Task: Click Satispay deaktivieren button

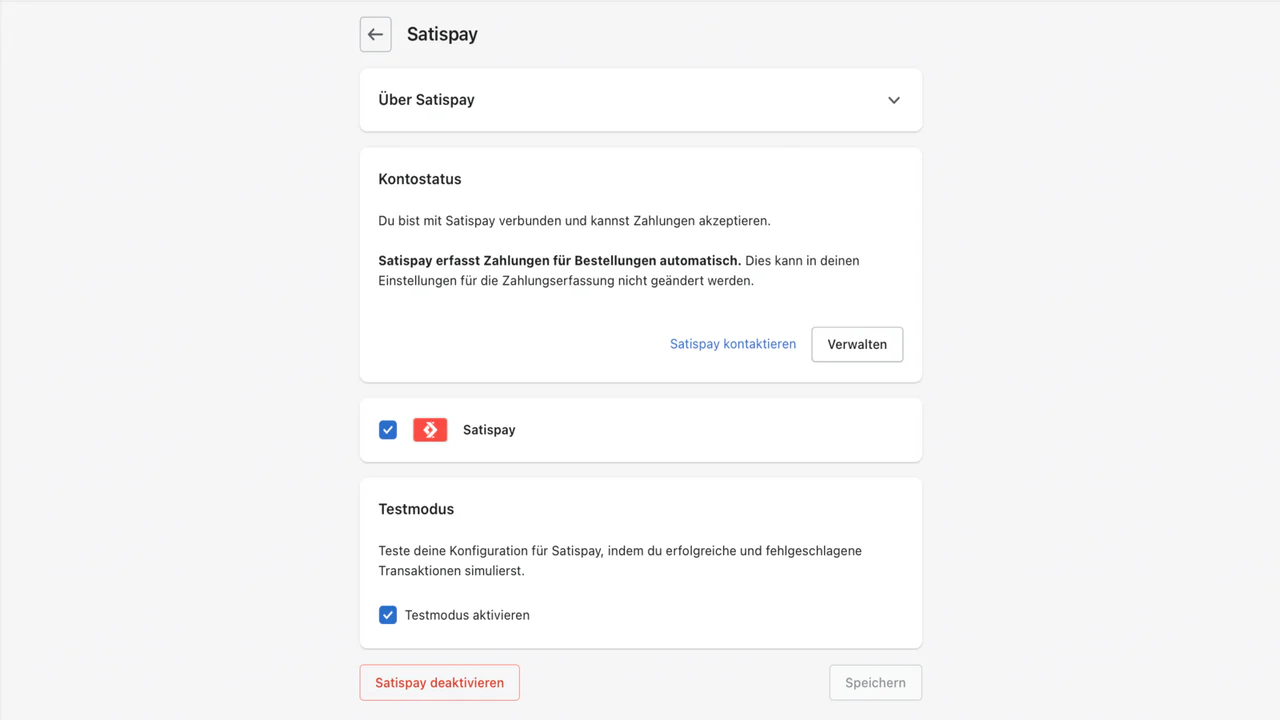Action: (x=440, y=683)
